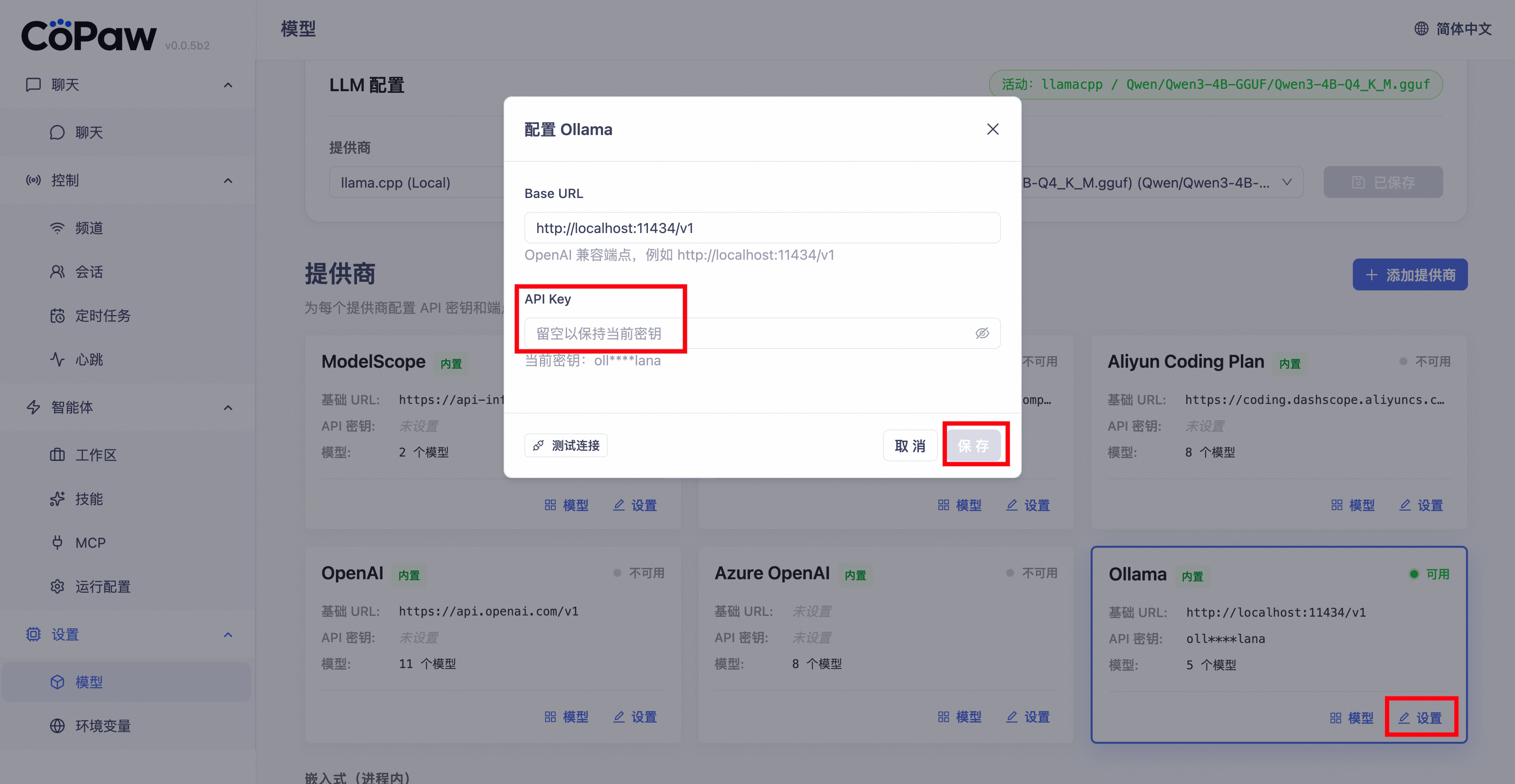Open the 频道 page via wifi icon
The image size is (1515, 784).
(57, 228)
